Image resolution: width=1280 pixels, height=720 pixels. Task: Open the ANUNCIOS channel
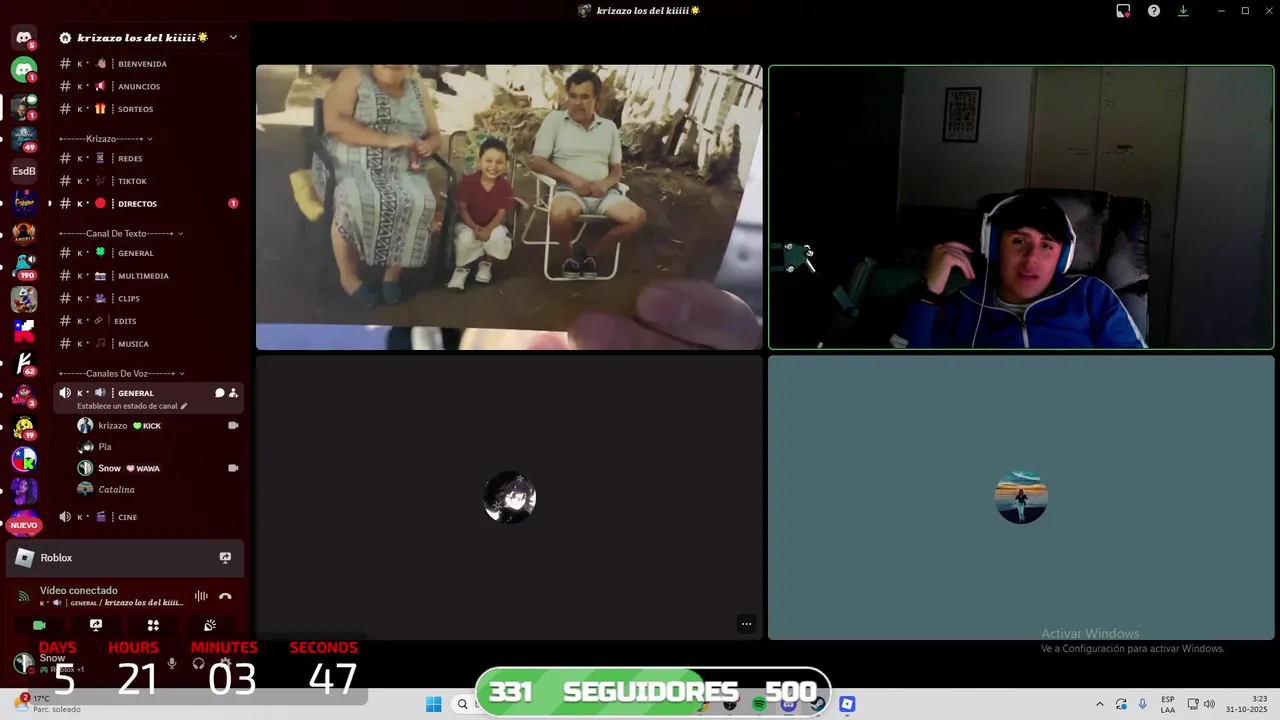[x=148, y=87]
